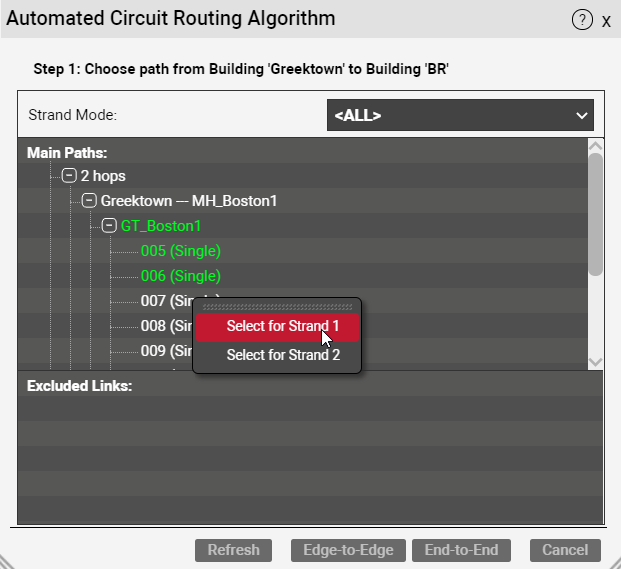621x569 pixels.
Task: Click the scroll down arrow of paths list
Action: pos(595,362)
